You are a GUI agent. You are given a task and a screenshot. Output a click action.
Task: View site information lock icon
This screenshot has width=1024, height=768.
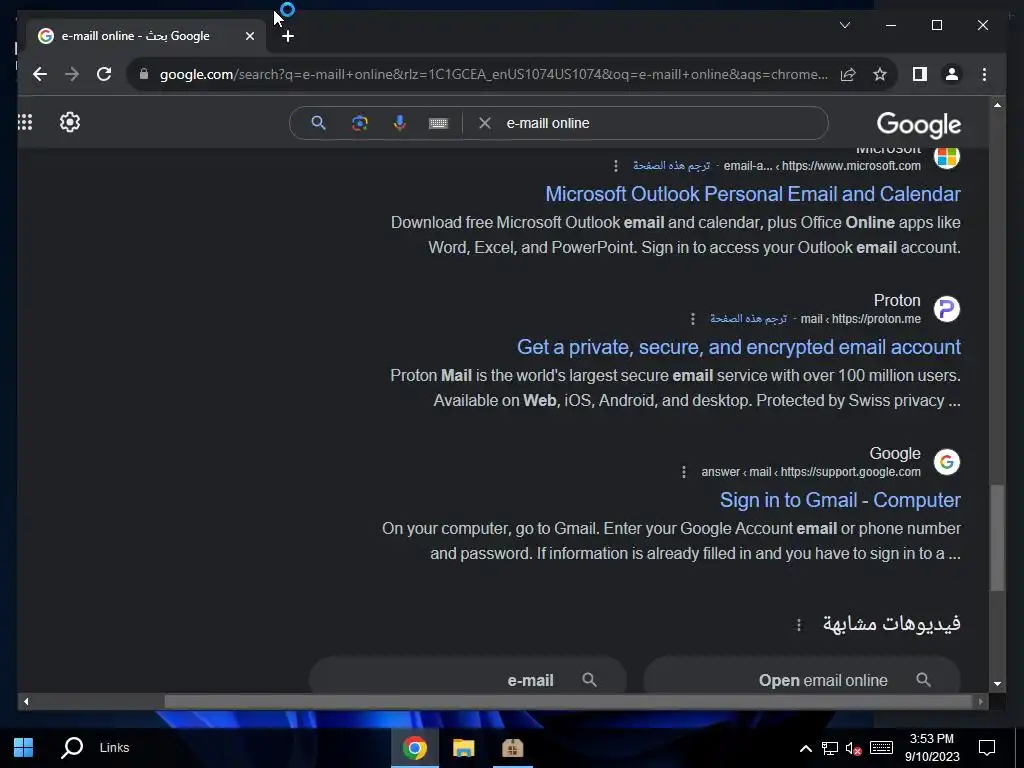tap(144, 74)
